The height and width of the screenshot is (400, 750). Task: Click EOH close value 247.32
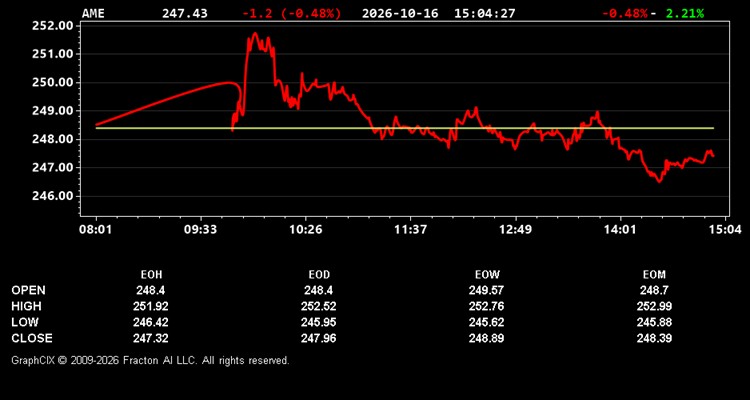[x=151, y=338]
